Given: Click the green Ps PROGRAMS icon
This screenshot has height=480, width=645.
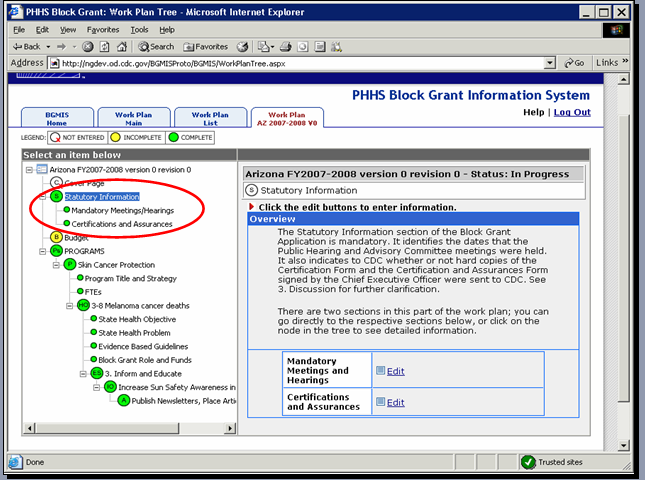Looking at the screenshot, I should point(56,251).
